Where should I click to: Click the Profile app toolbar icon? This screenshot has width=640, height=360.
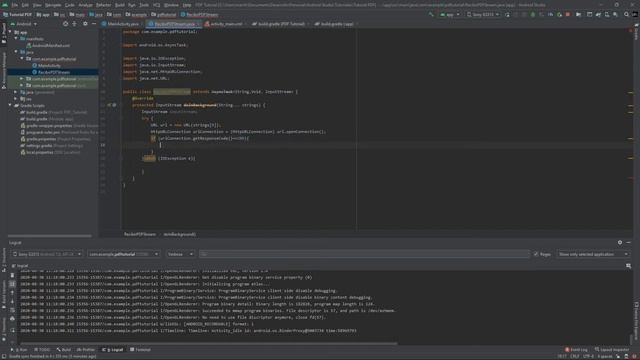click(550, 14)
